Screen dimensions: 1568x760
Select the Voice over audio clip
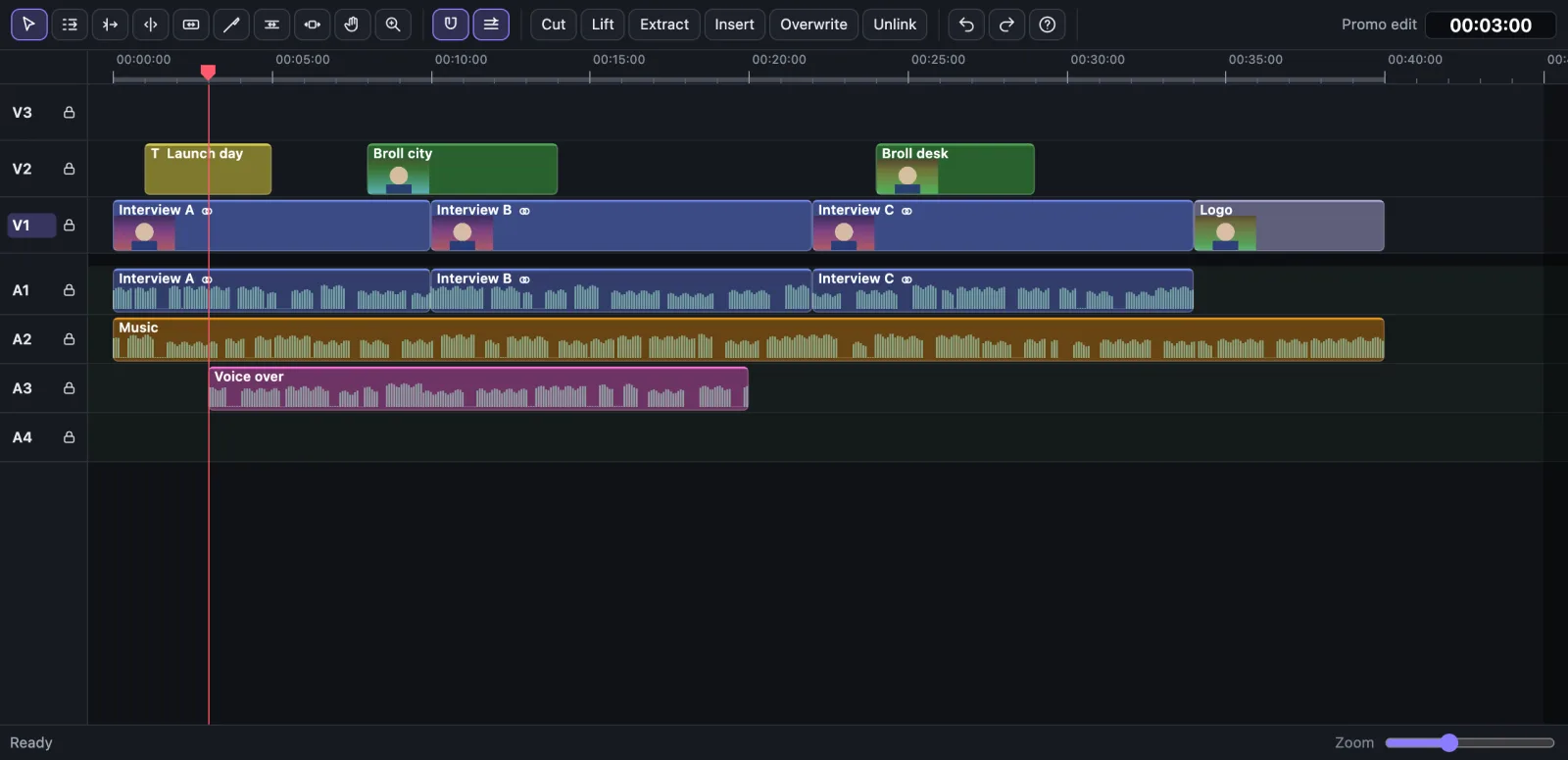(x=478, y=388)
